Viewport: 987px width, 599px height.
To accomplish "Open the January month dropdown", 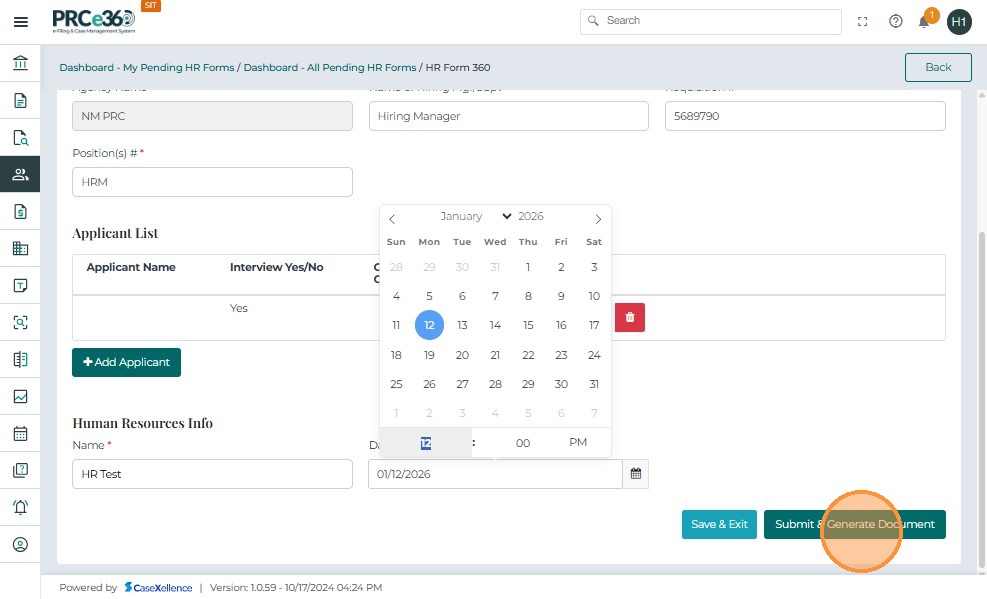I will pos(476,216).
